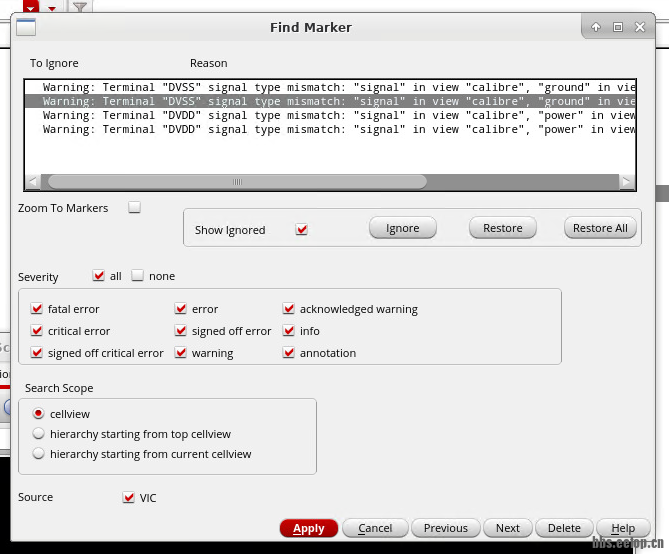
Task: Click the Restore All button
Action: 600,228
